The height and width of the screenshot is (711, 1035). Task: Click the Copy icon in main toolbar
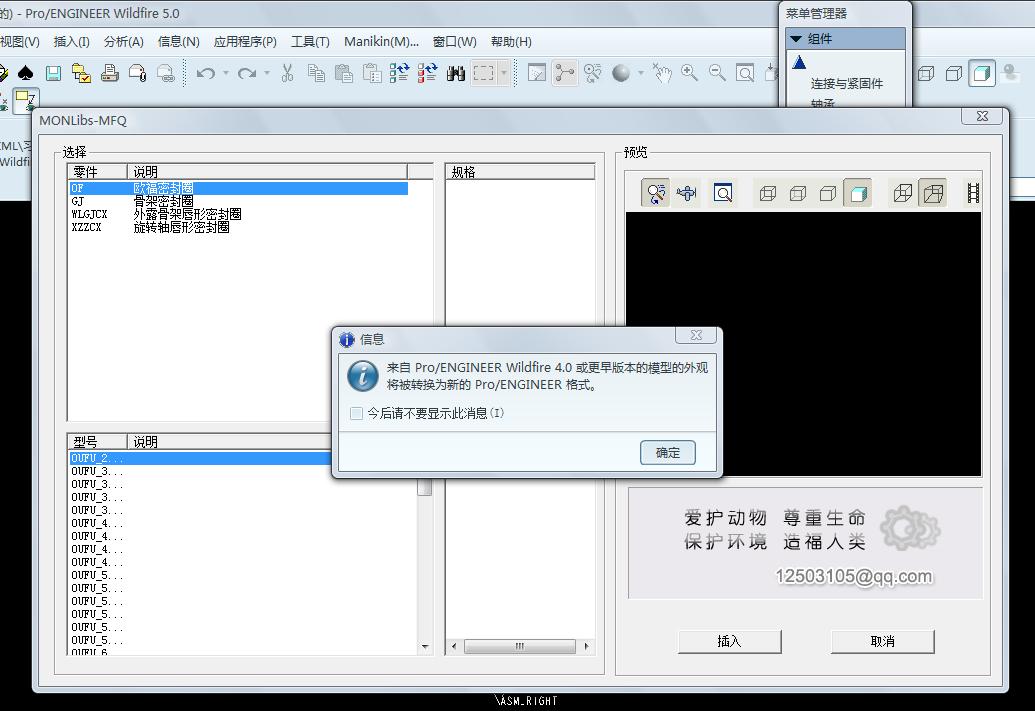316,73
